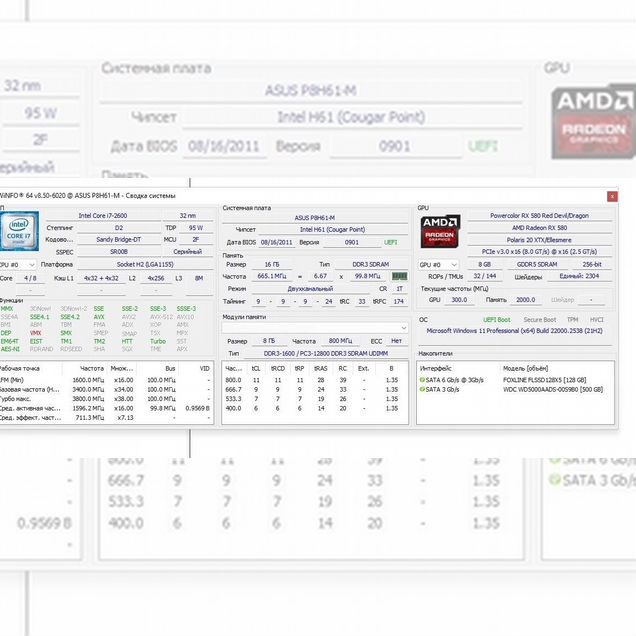
Task: Click the AMD Radeon logo in HWiNFO window
Action: click(x=440, y=231)
